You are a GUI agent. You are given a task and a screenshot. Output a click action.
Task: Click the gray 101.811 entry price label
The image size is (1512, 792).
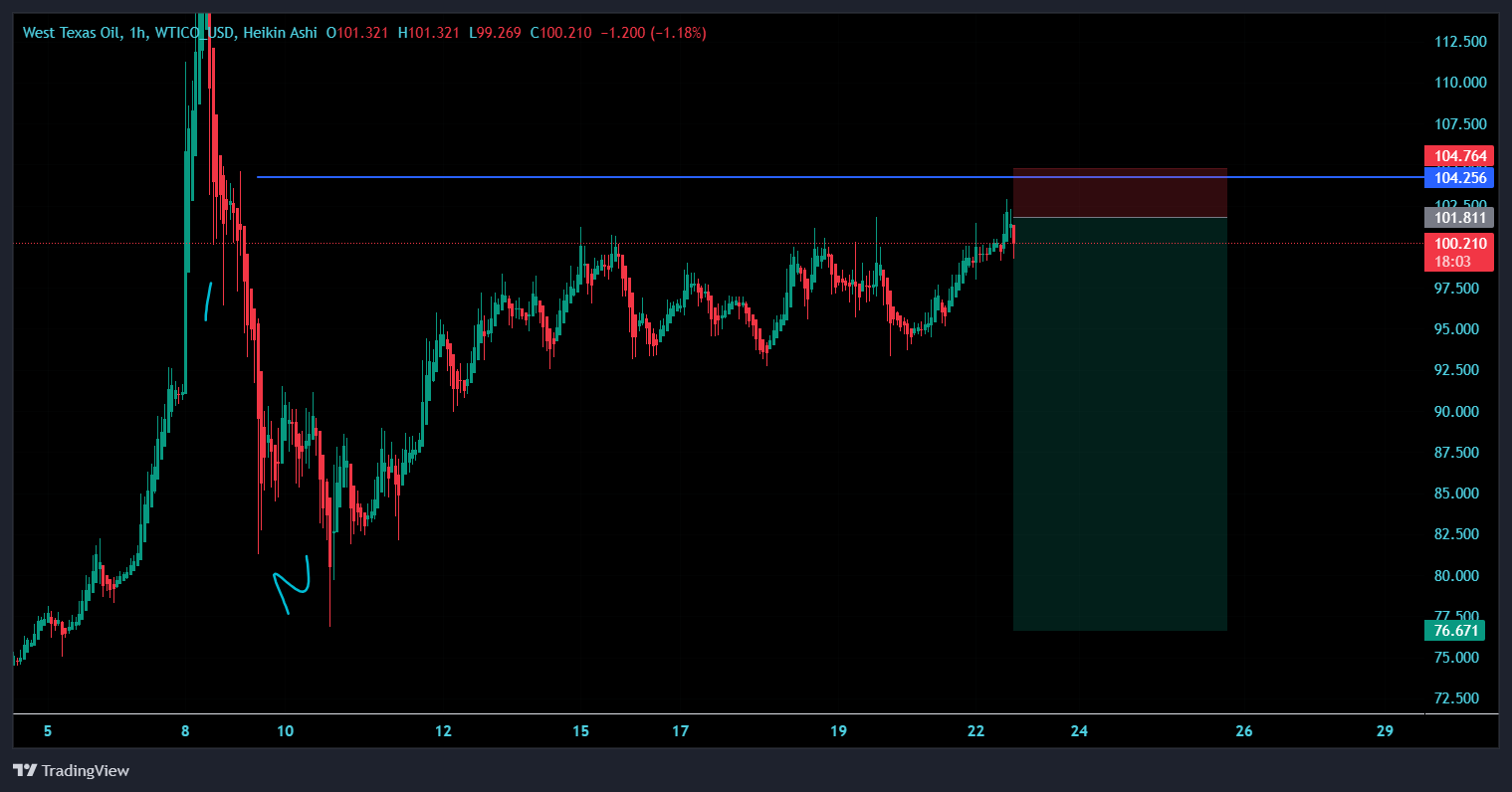click(x=1458, y=217)
